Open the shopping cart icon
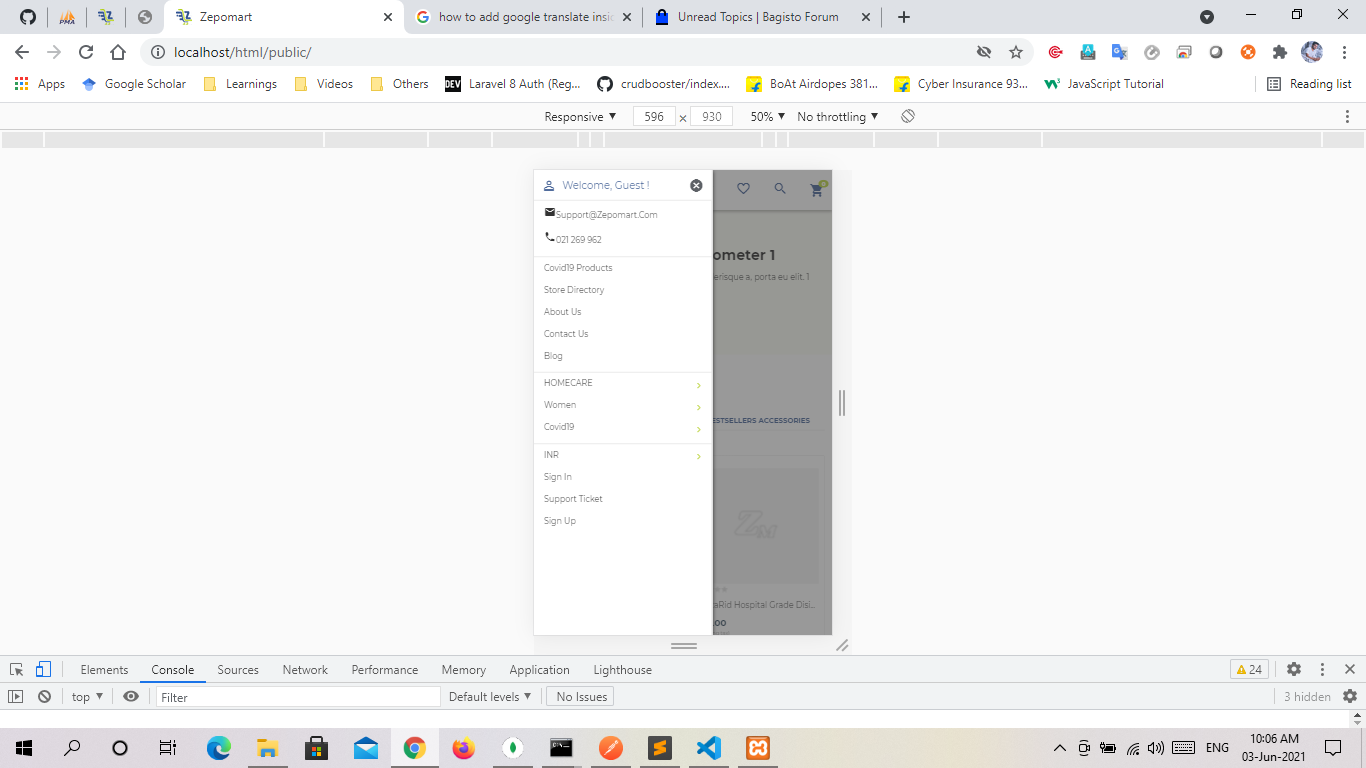1366x768 pixels. [x=817, y=189]
